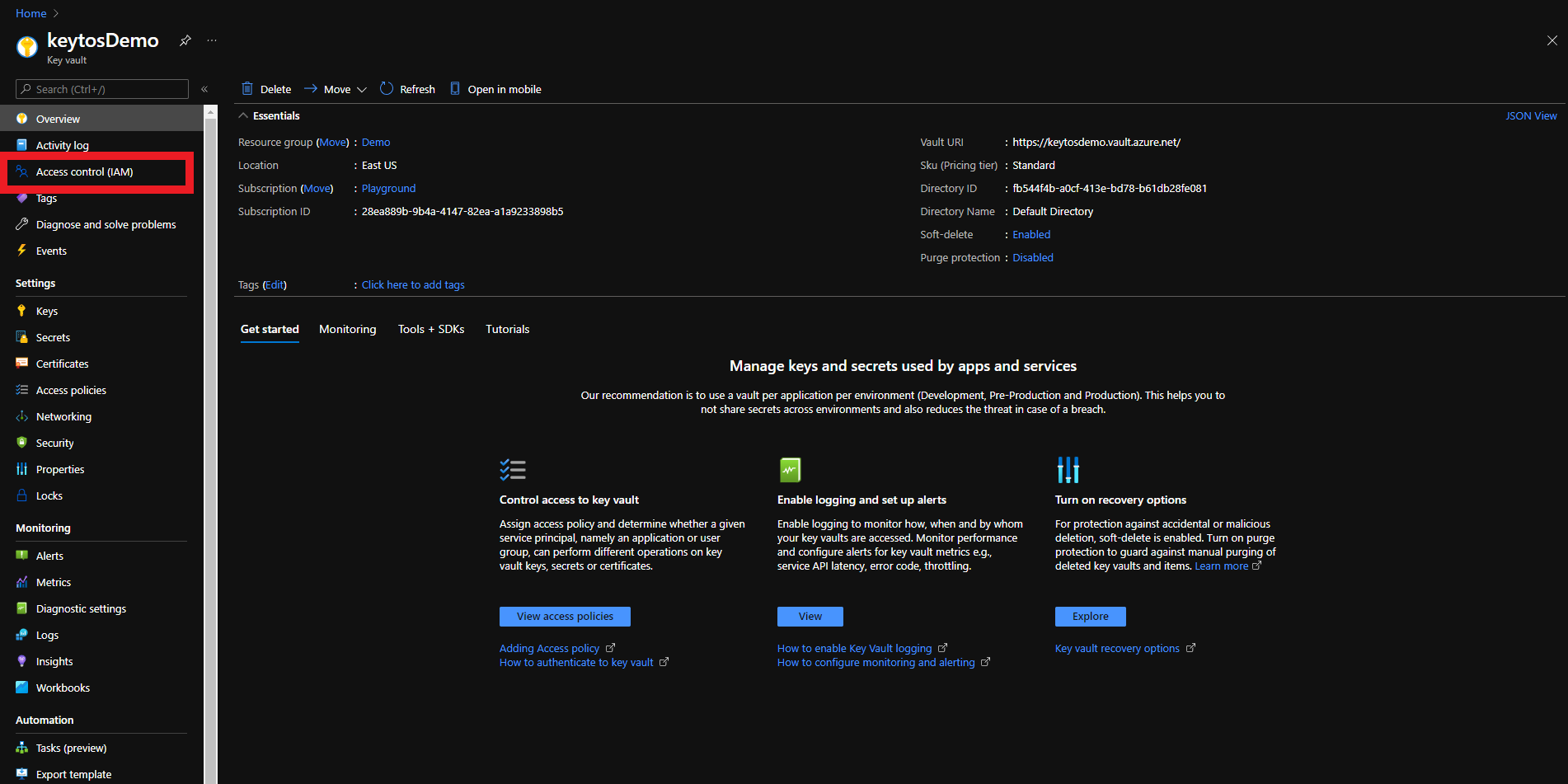
Task: Open the Secrets settings page
Action: 101,337
